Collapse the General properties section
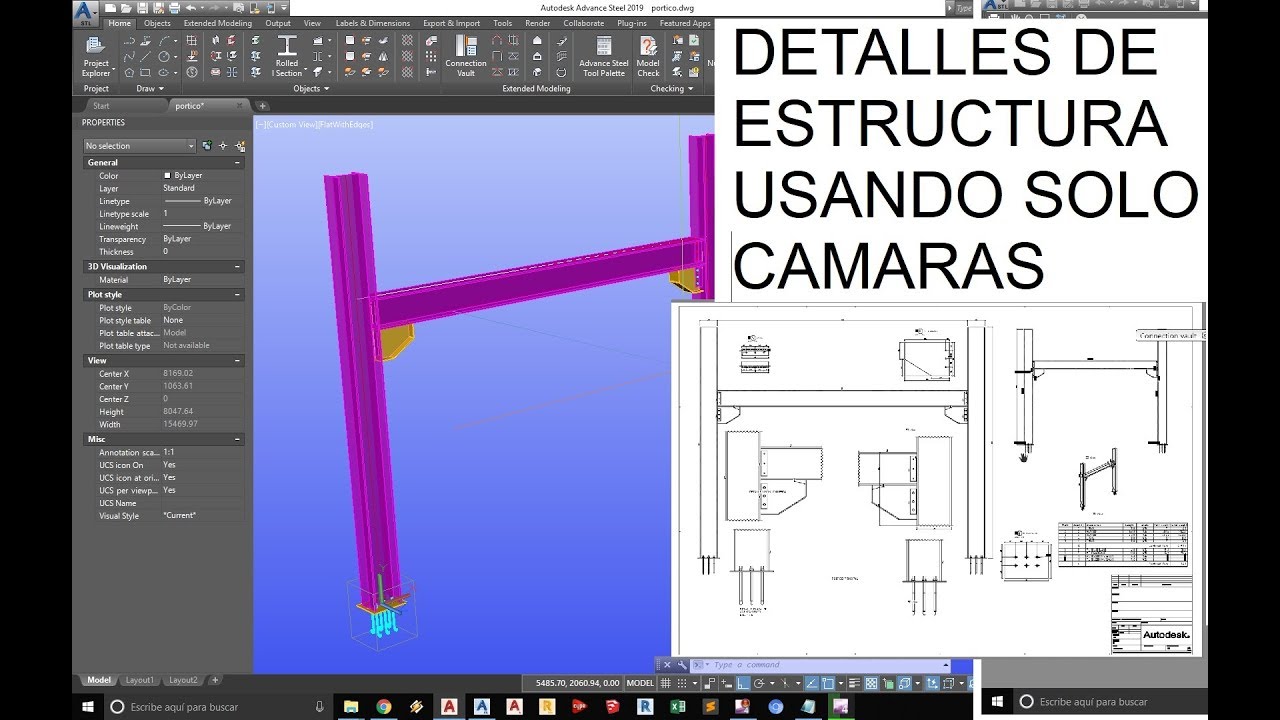 point(237,162)
